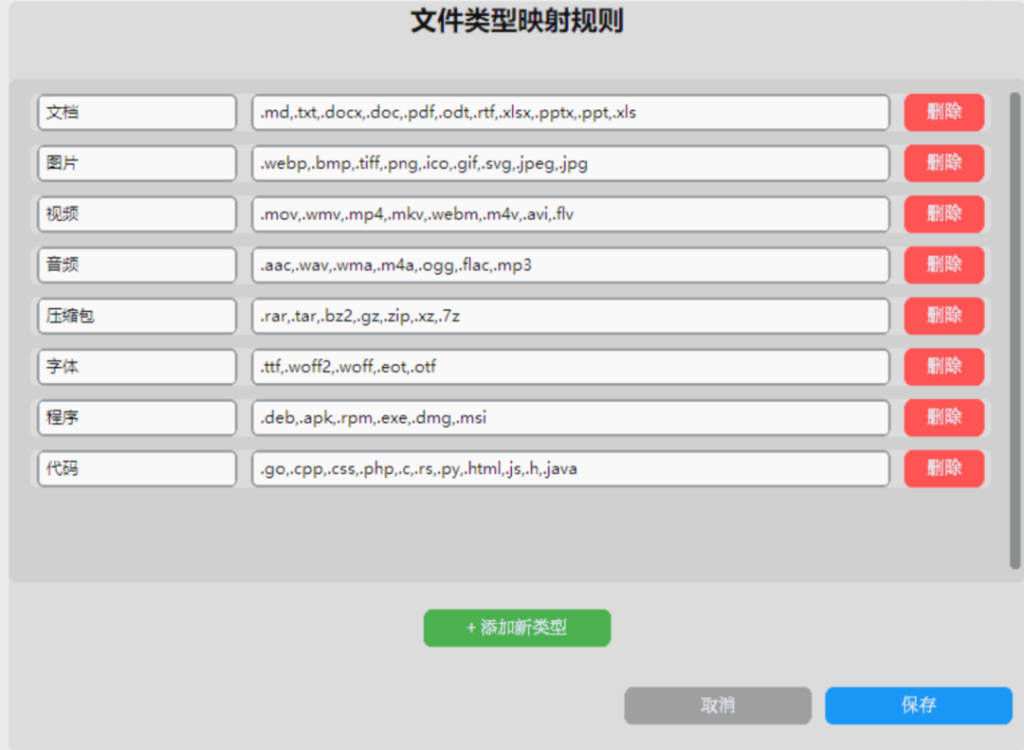The height and width of the screenshot is (750, 1024).
Task: Delete the 音频 file type rule
Action: 943,265
